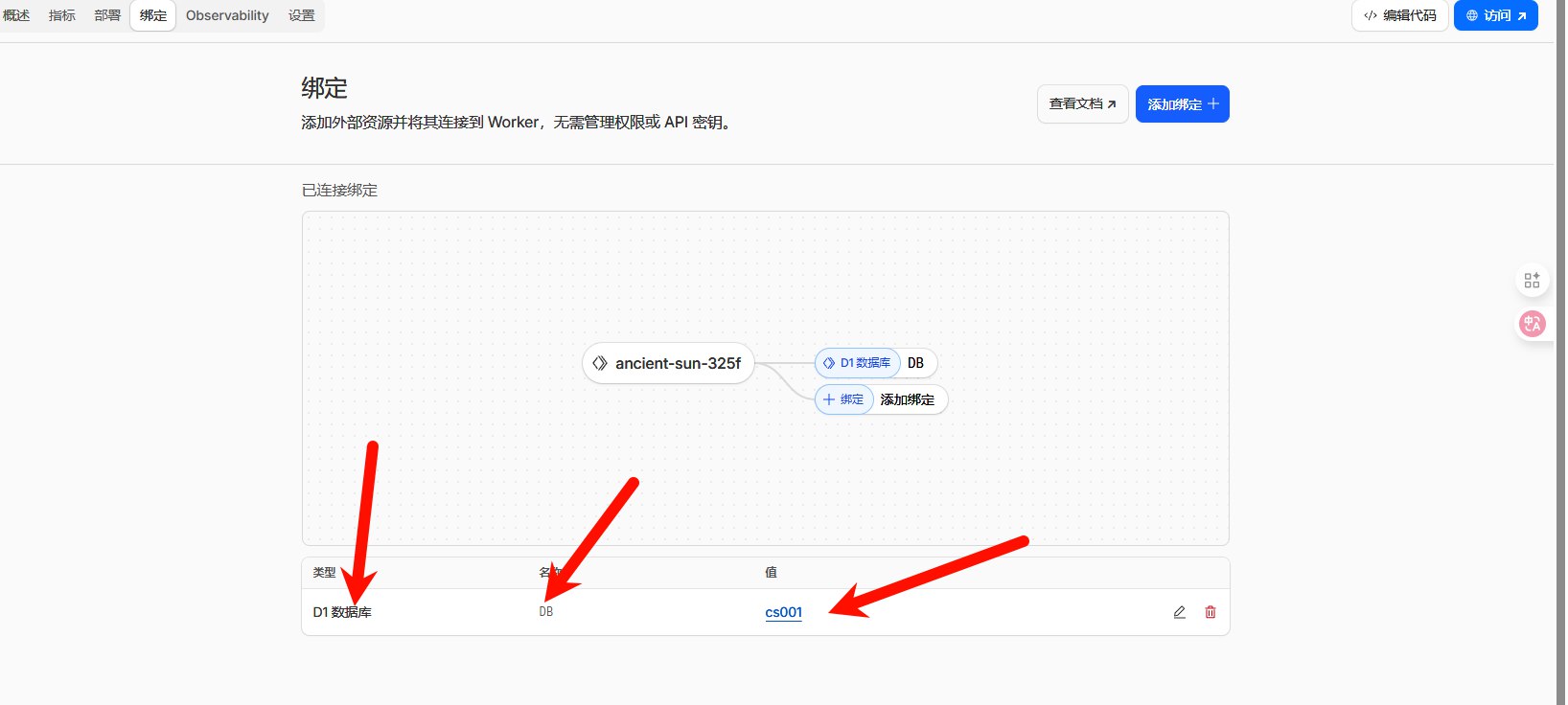Click the pencil edit icon for DB binding

coord(1179,612)
